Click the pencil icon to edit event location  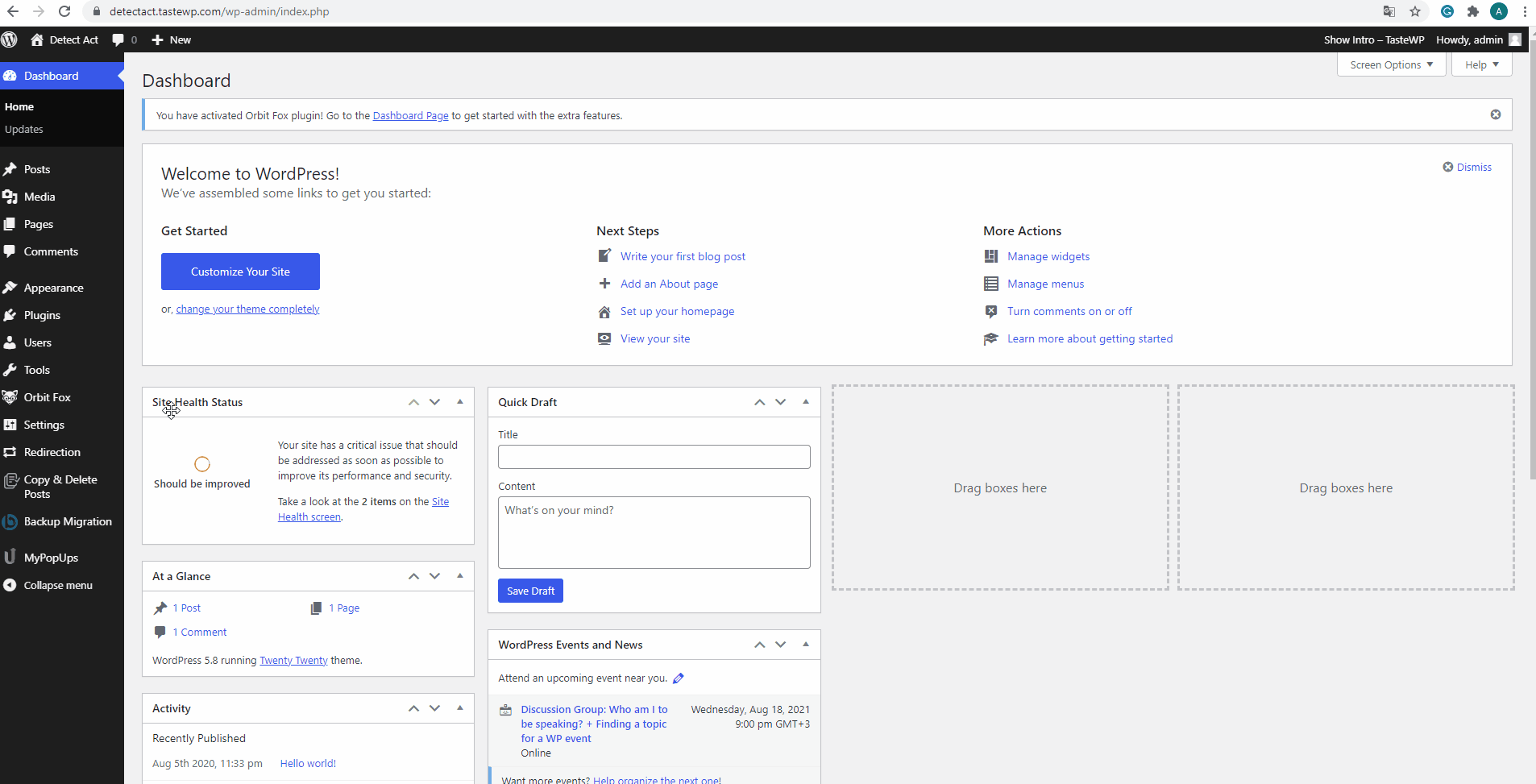[679, 678]
